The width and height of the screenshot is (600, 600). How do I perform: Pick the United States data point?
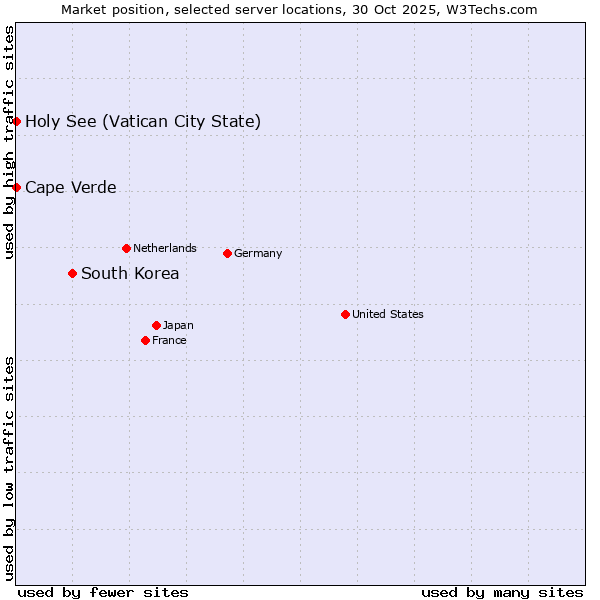tap(345, 314)
